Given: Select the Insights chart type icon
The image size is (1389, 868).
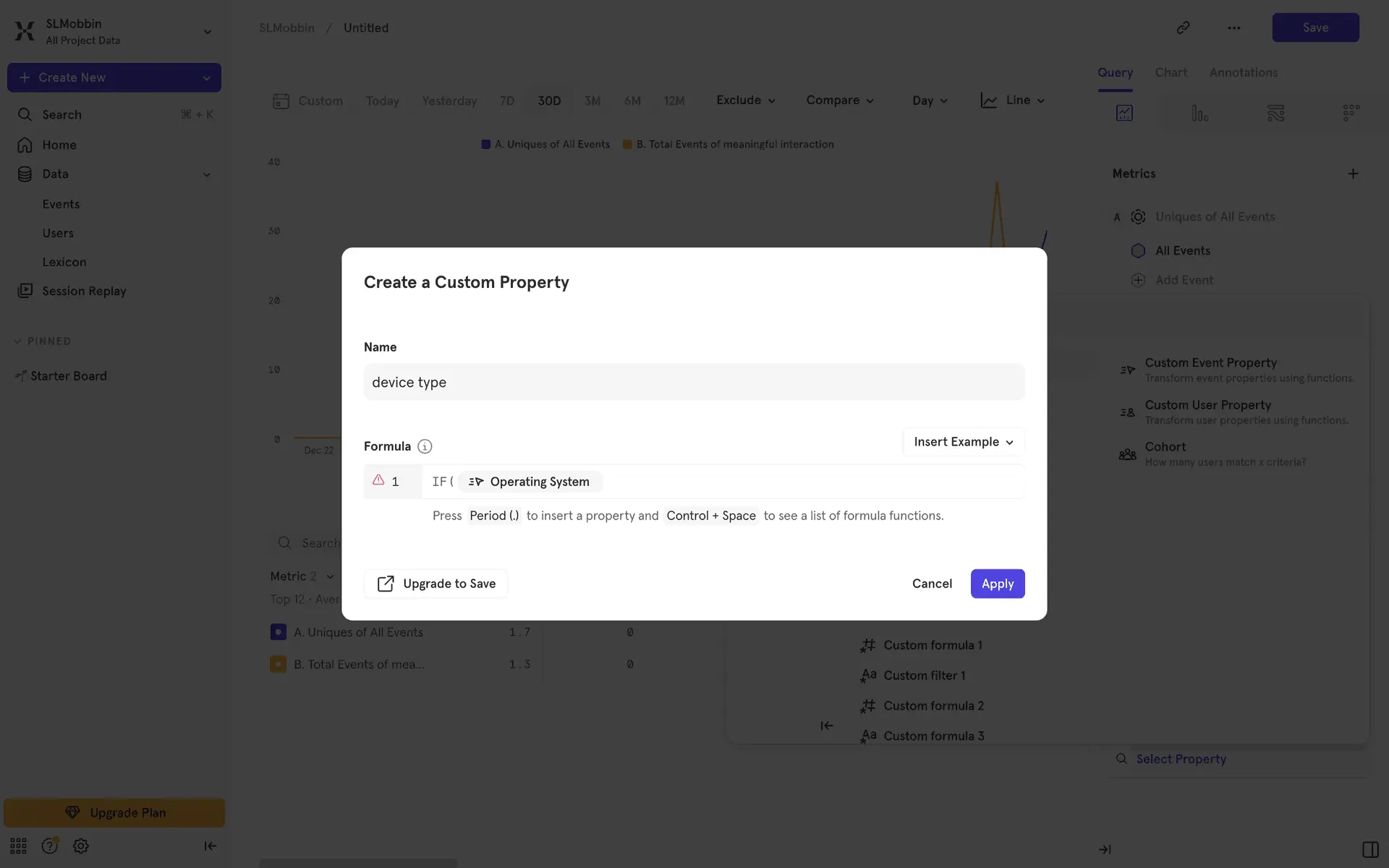Looking at the screenshot, I should click(x=1124, y=113).
